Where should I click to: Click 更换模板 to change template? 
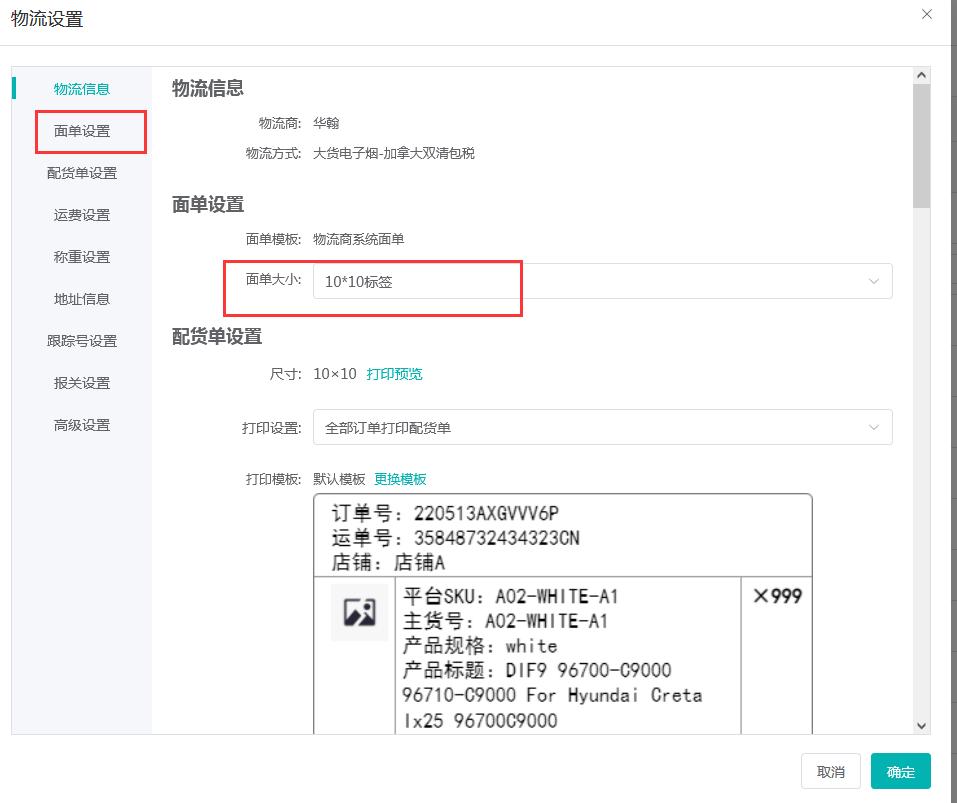[400, 479]
